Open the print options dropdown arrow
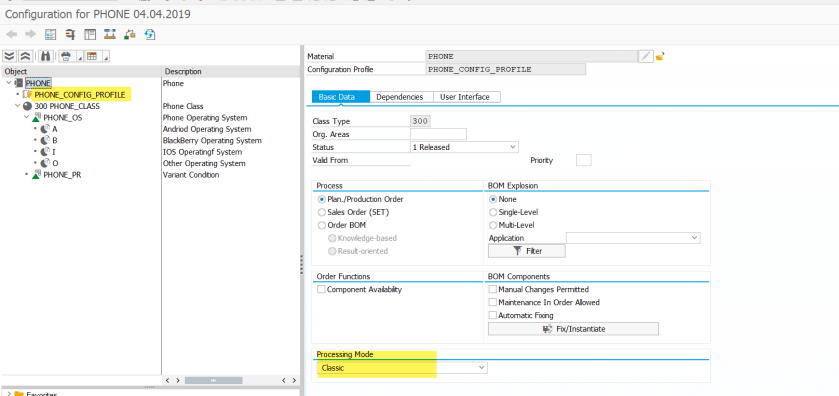The image size is (839, 396). pos(80,57)
